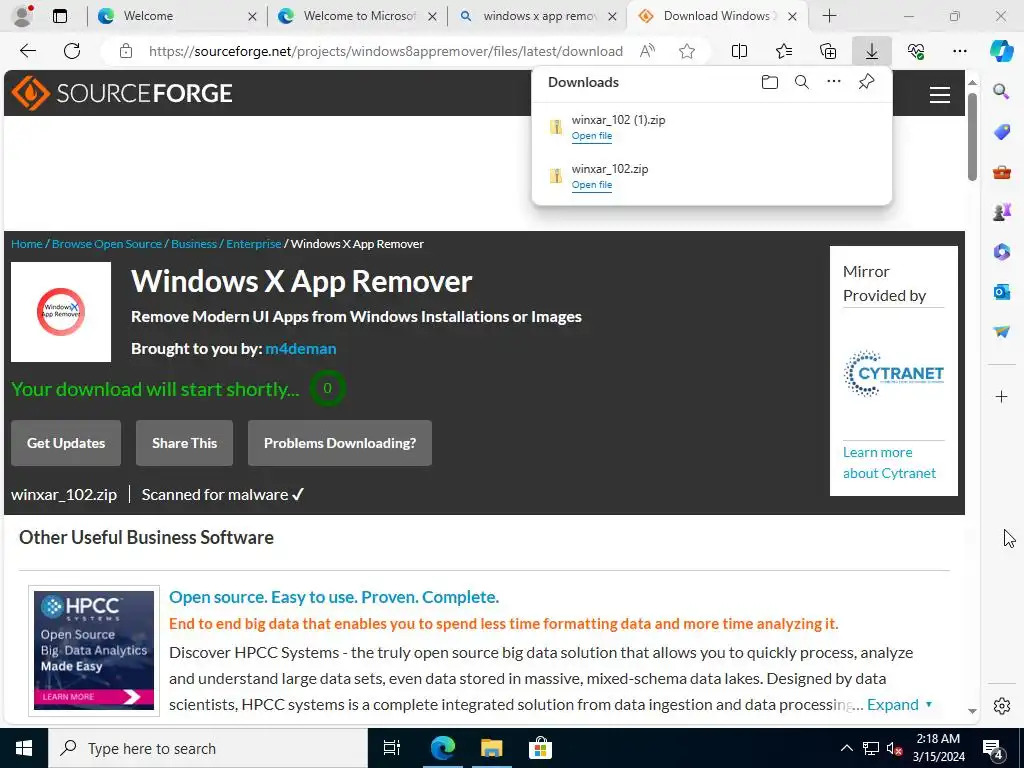Add a sidebar app with plus
Image resolution: width=1024 pixels, height=768 pixels.
point(1001,396)
